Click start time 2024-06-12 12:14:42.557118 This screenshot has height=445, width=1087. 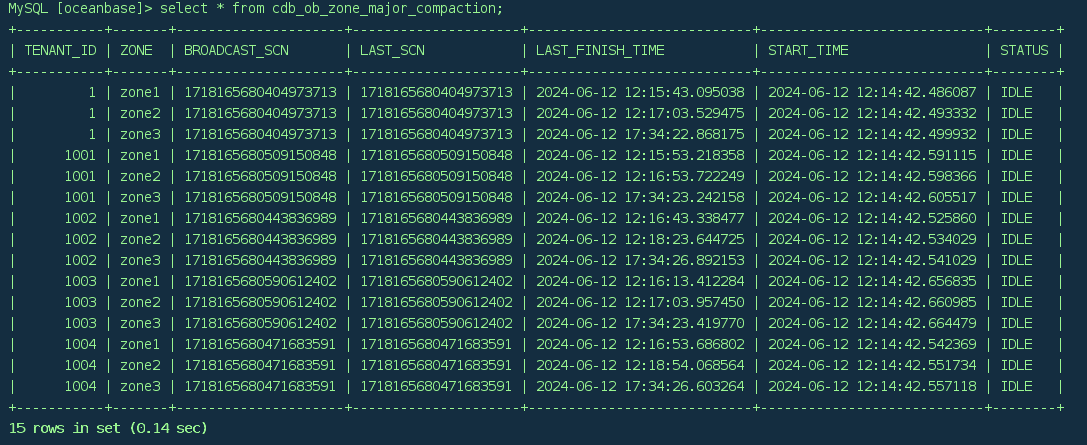tap(872, 386)
